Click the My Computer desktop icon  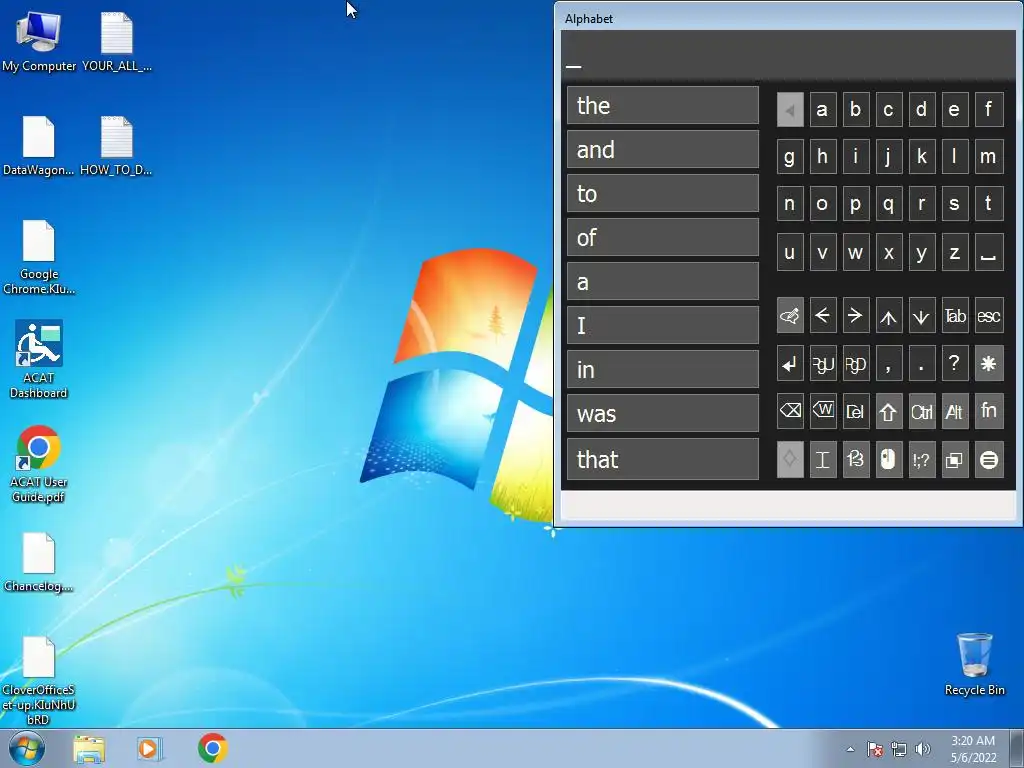tap(39, 41)
